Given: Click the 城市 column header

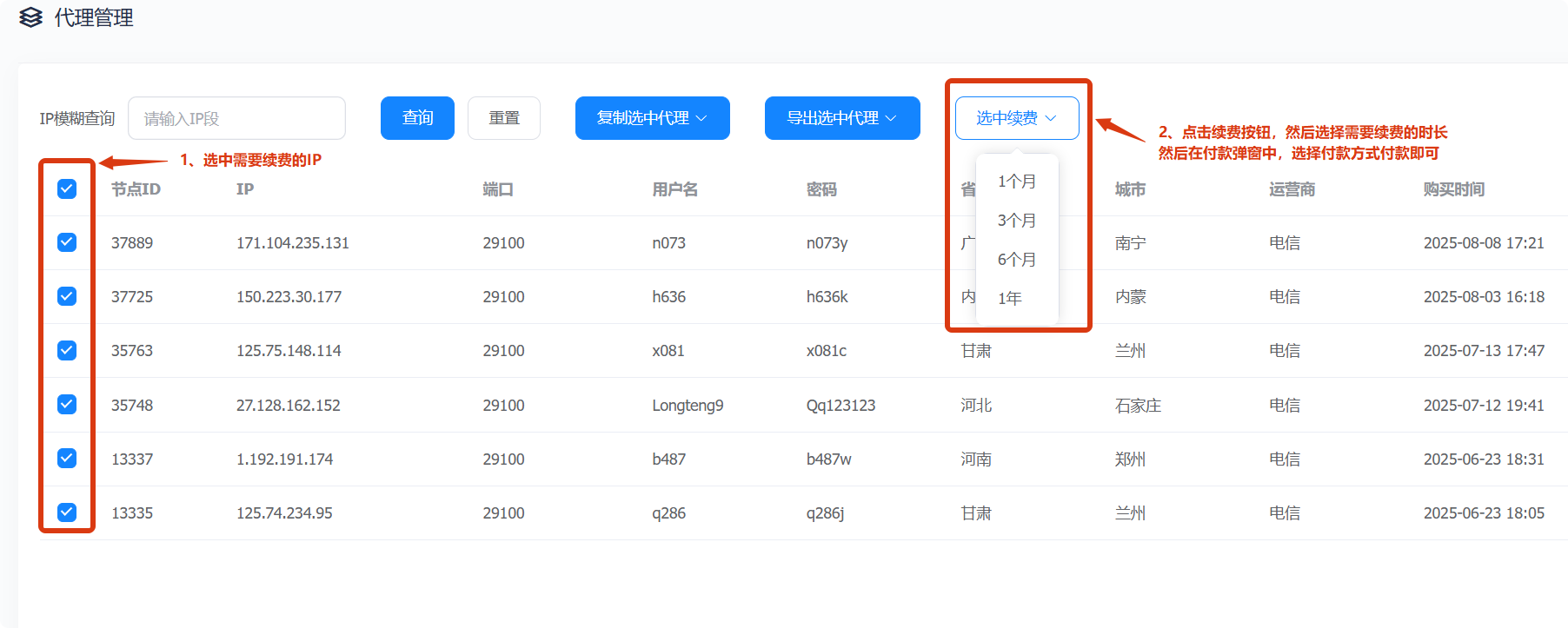Looking at the screenshot, I should [1130, 189].
